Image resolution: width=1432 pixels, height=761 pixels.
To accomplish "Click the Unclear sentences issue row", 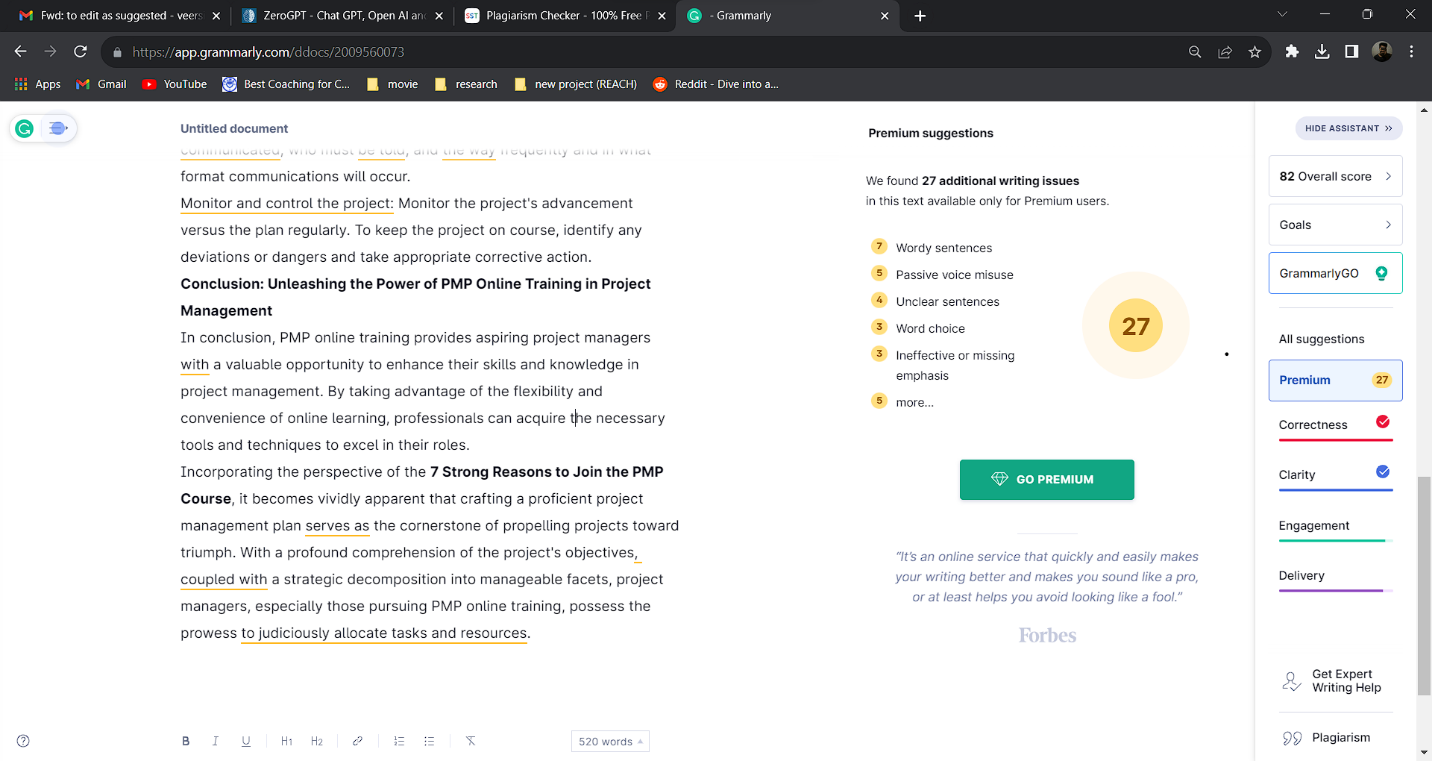I will pos(935,301).
